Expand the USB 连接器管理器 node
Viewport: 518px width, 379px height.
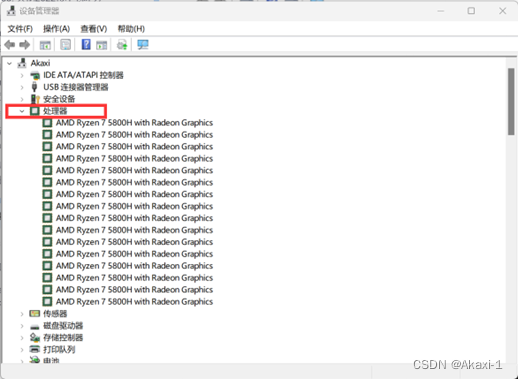pyautogui.click(x=22, y=87)
